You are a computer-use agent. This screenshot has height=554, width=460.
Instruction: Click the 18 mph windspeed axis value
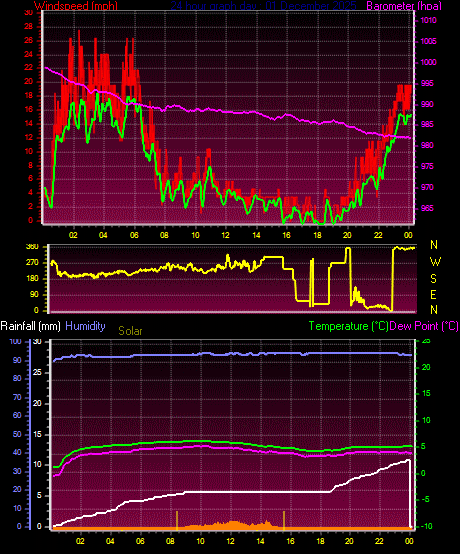click(29, 95)
